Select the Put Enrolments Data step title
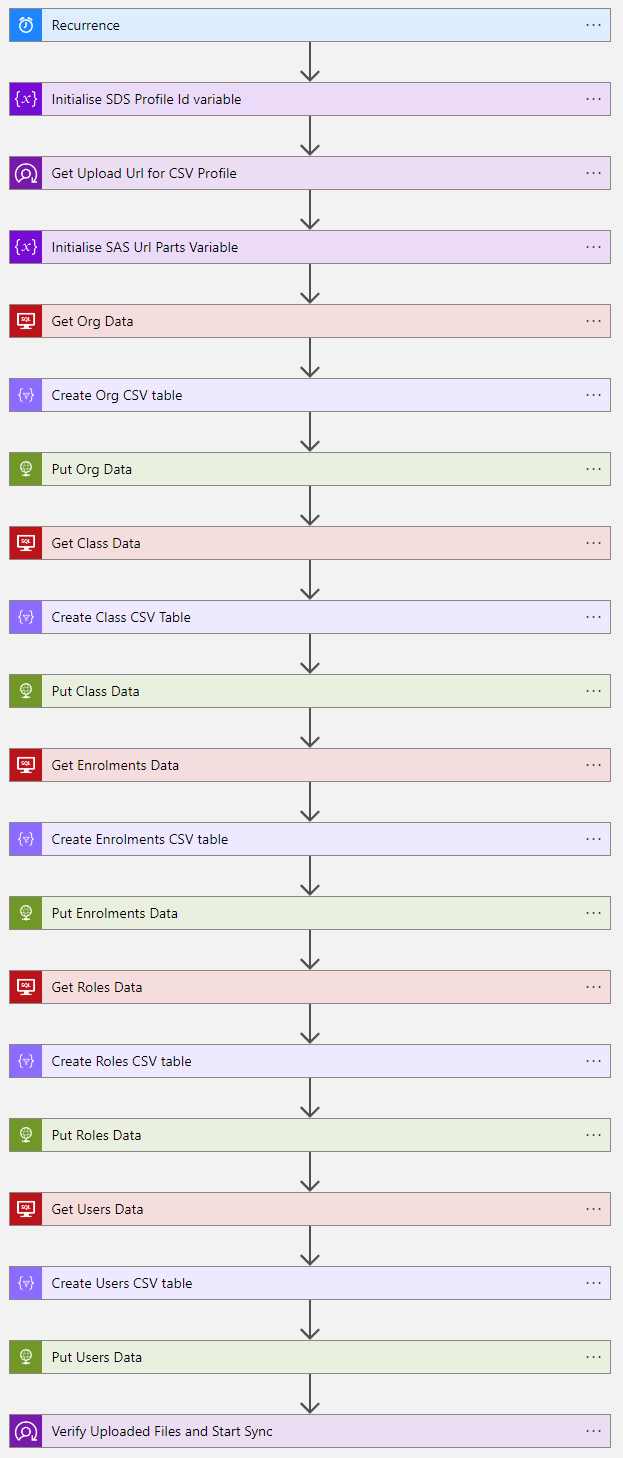Screen dimensions: 623x1458 [115, 913]
